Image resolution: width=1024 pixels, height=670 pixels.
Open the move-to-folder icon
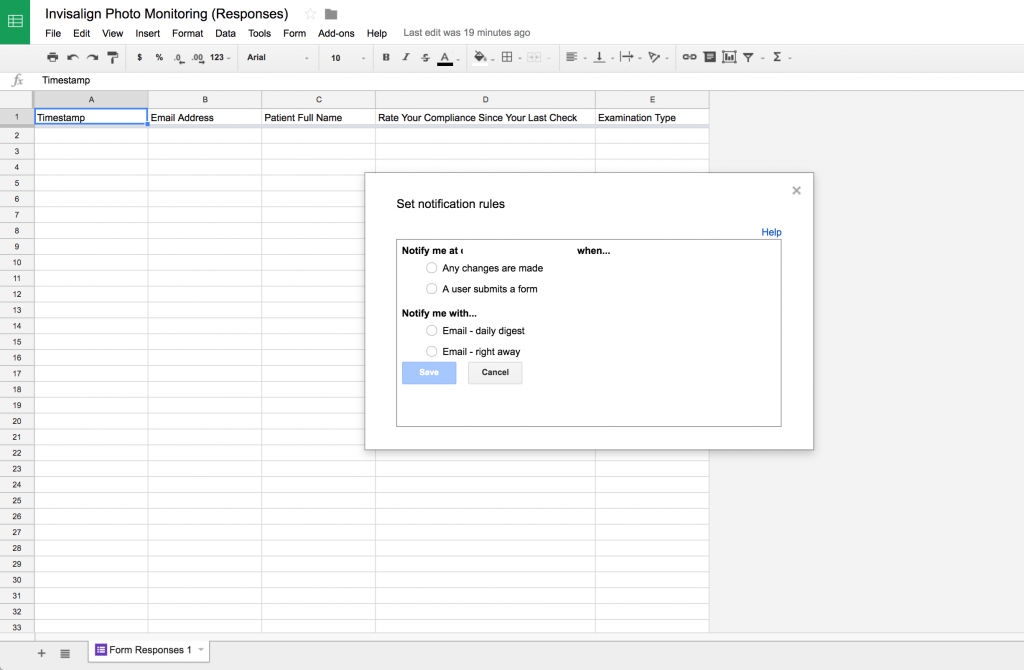(331, 14)
